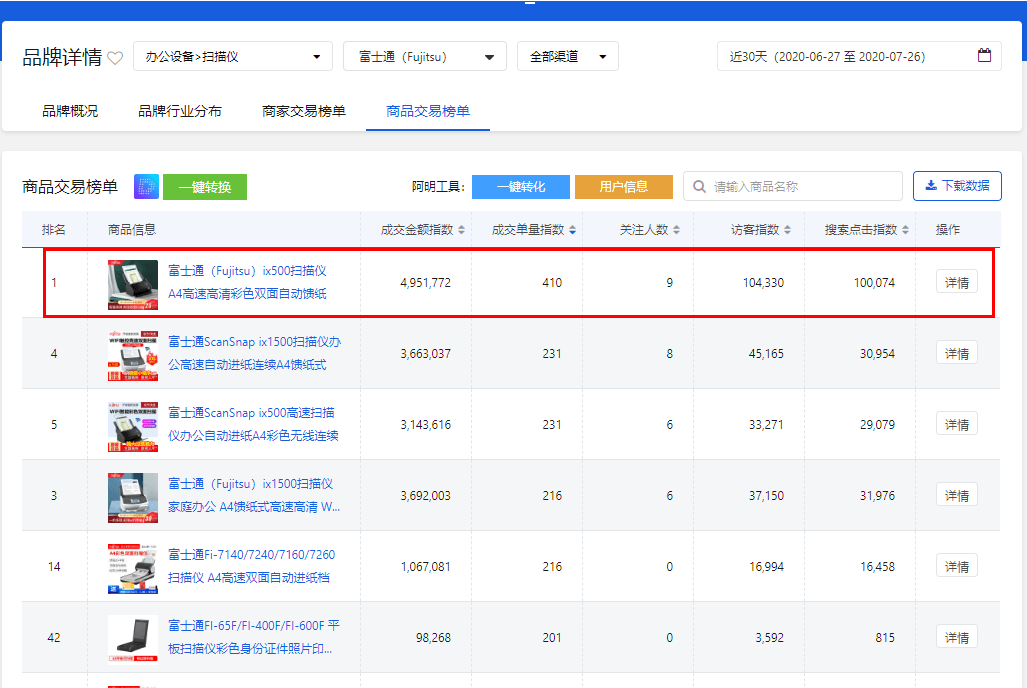
Task: Click the value 1,067,081
Action: click(426, 567)
